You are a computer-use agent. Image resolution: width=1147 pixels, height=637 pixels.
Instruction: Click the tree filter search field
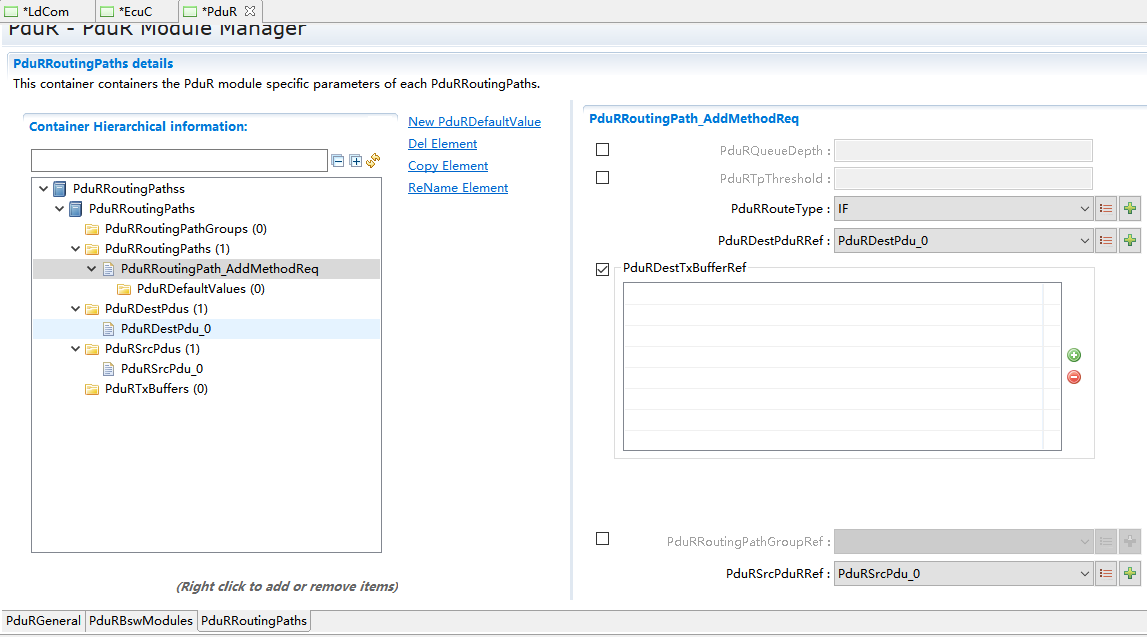179,161
